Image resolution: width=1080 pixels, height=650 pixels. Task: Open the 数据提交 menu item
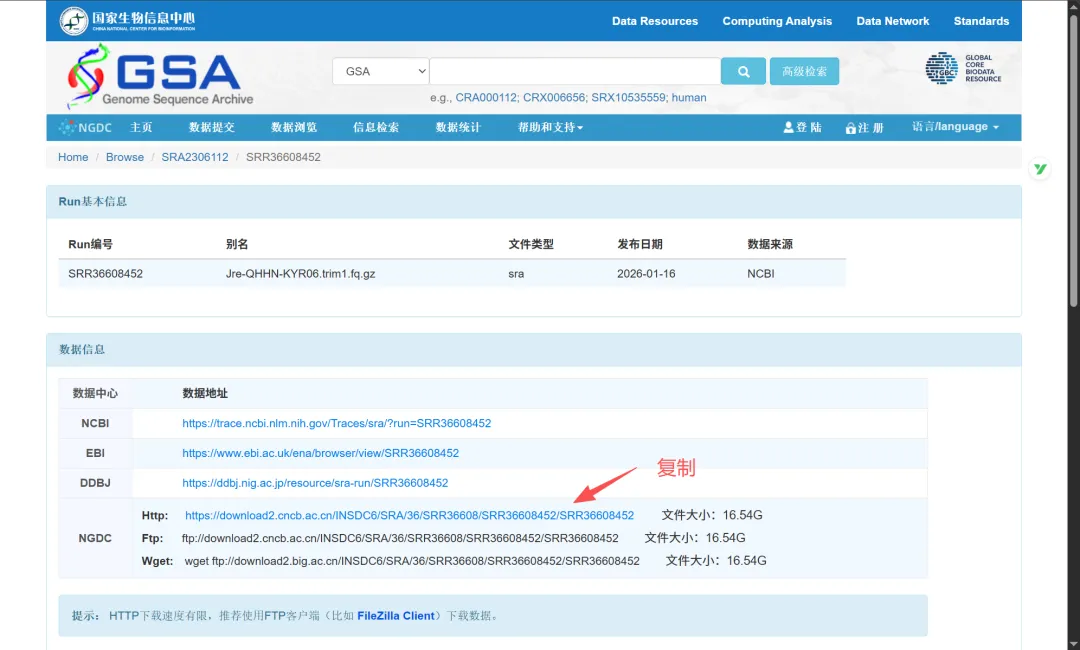[212, 127]
